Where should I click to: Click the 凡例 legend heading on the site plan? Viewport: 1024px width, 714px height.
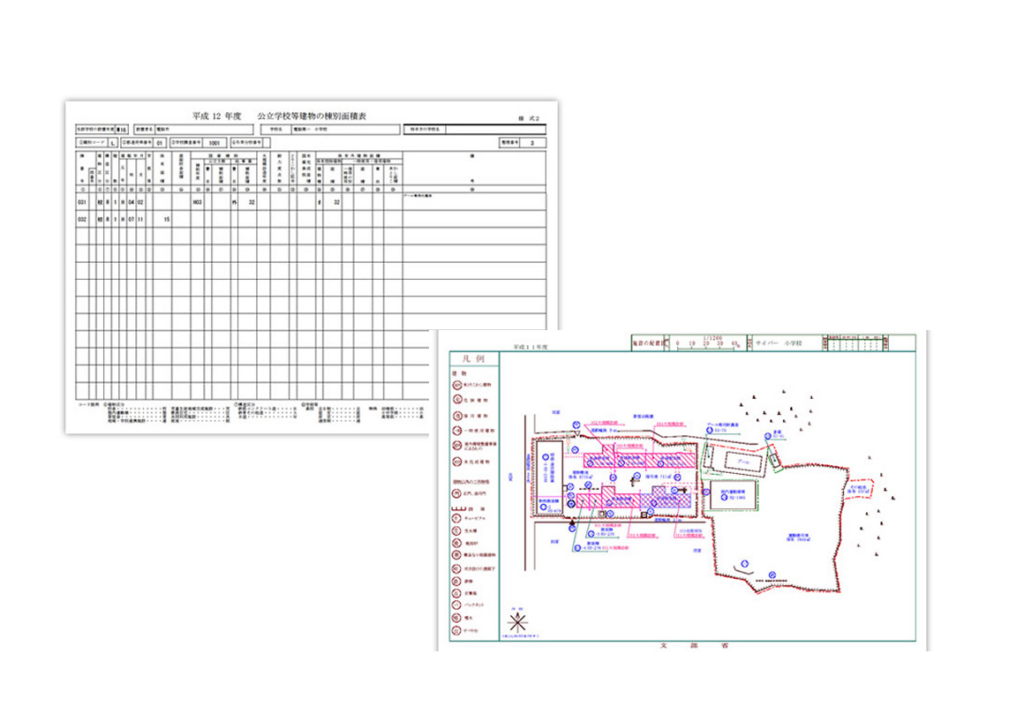point(474,359)
